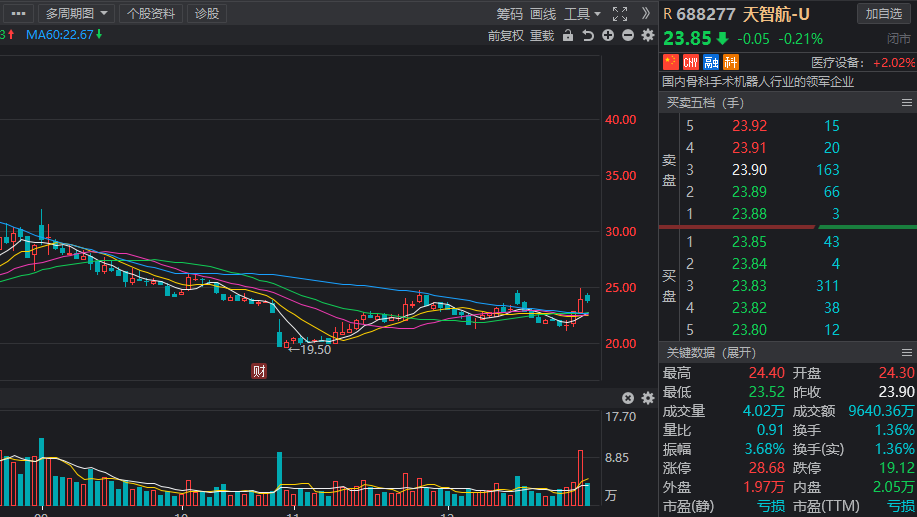Open the 个股资料 tab
This screenshot has height=517, width=917.
click(150, 13)
